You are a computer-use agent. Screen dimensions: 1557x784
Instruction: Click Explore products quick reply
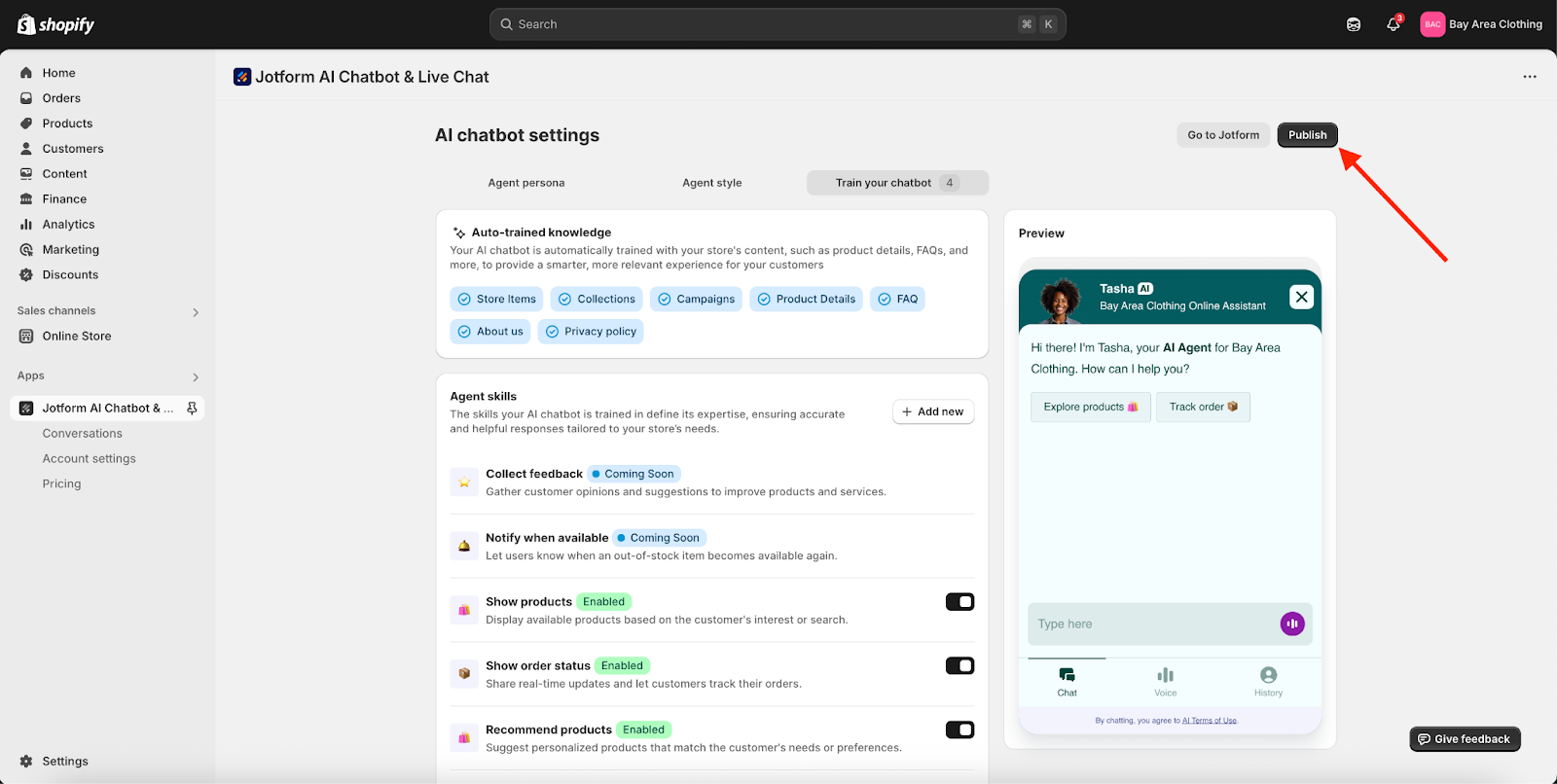point(1091,407)
